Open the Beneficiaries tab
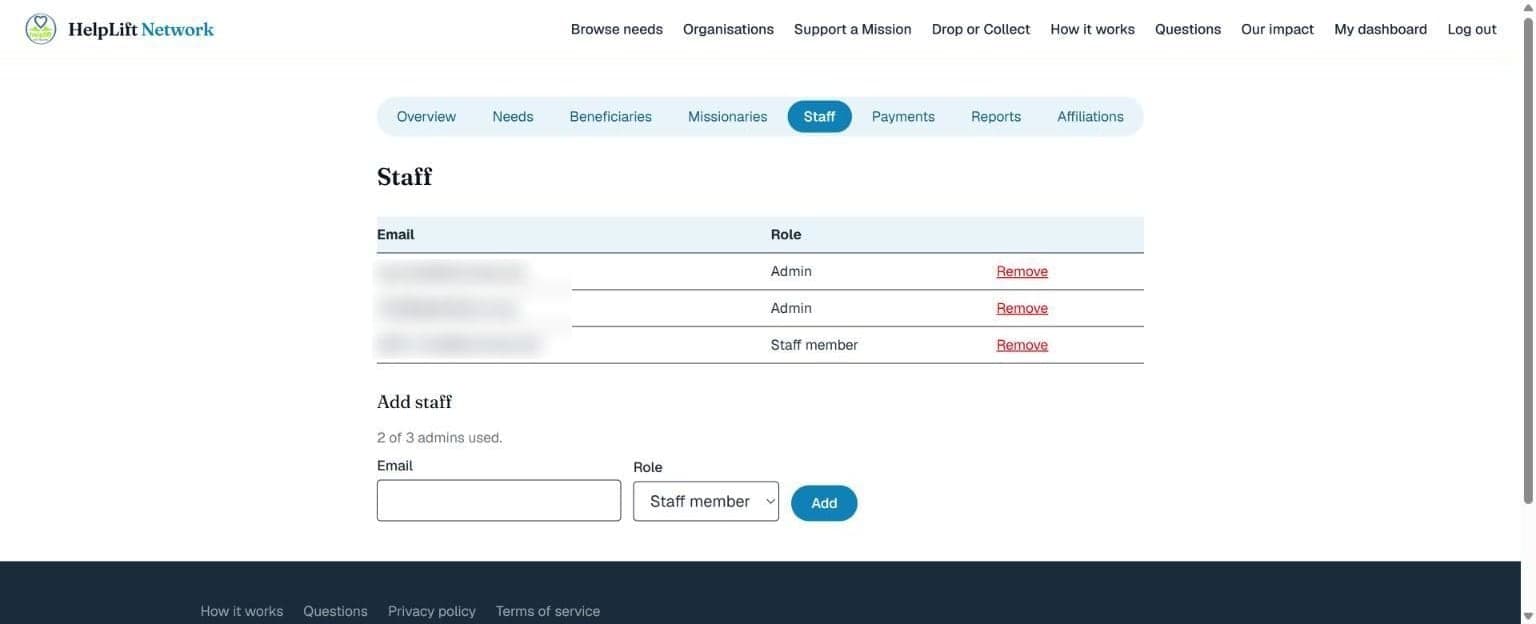 pyautogui.click(x=610, y=117)
